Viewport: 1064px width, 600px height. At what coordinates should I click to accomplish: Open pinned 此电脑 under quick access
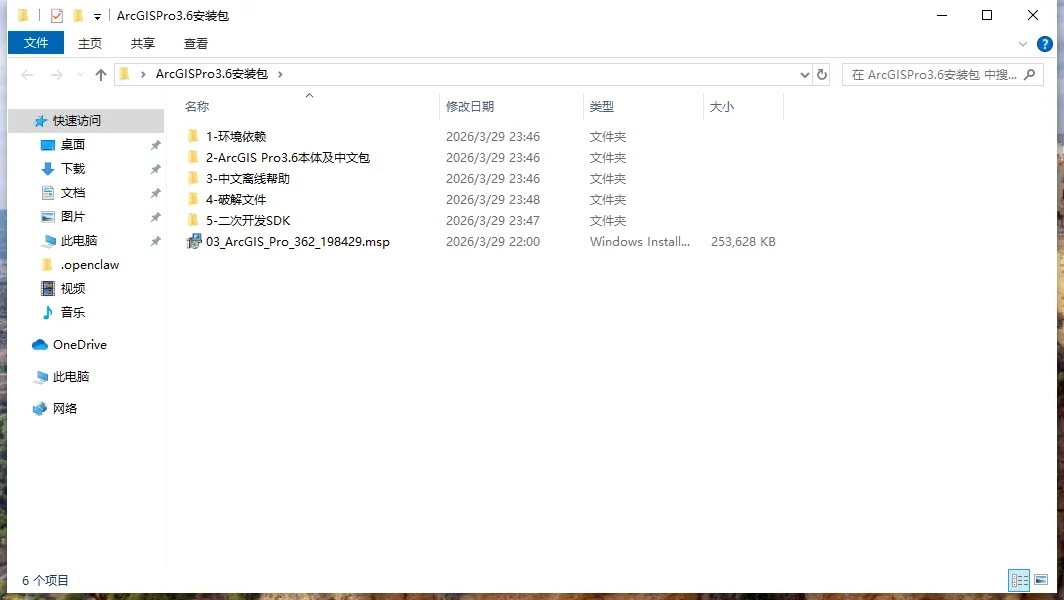[79, 241]
